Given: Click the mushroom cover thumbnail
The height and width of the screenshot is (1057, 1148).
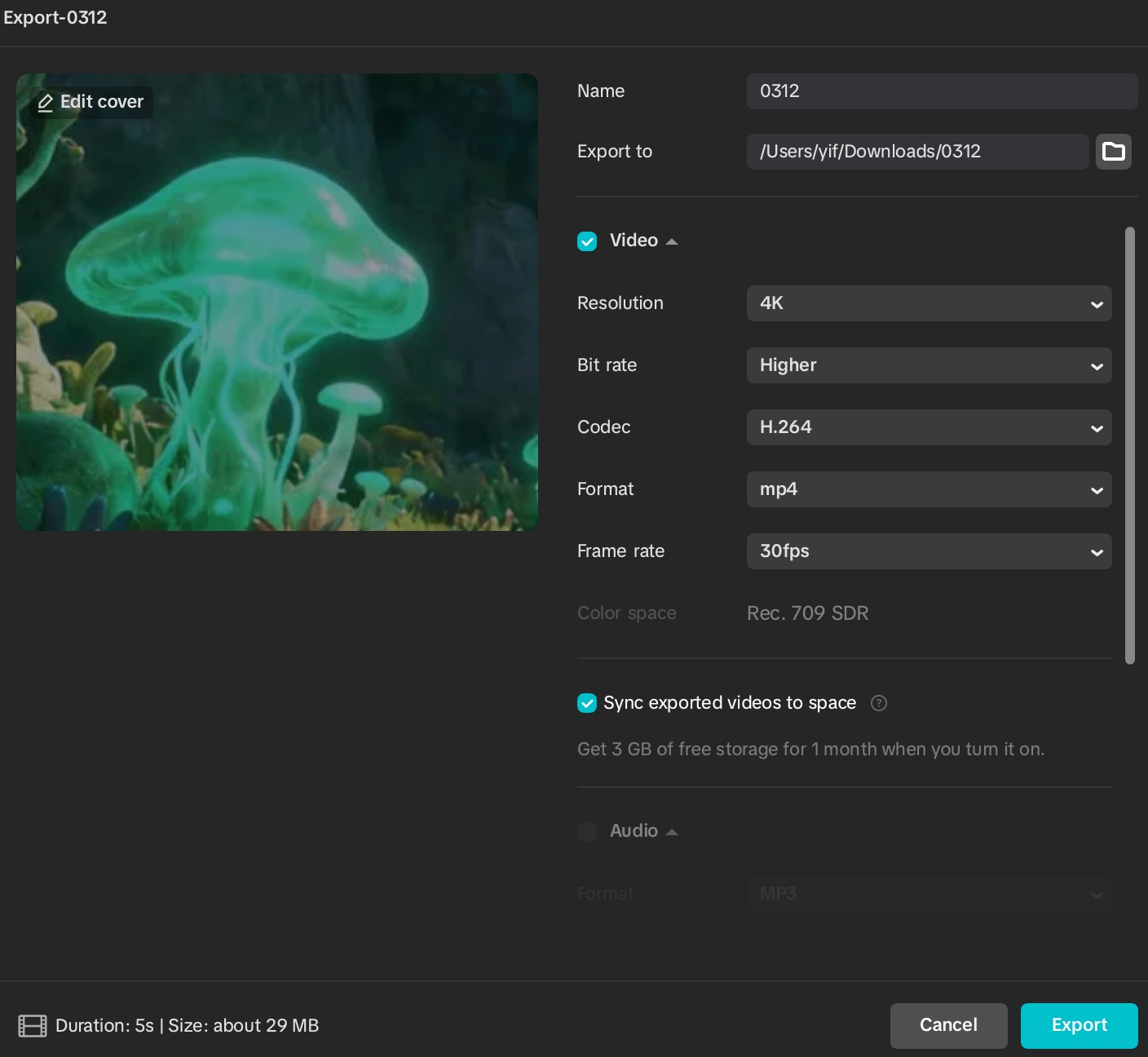Looking at the screenshot, I should tap(277, 326).
